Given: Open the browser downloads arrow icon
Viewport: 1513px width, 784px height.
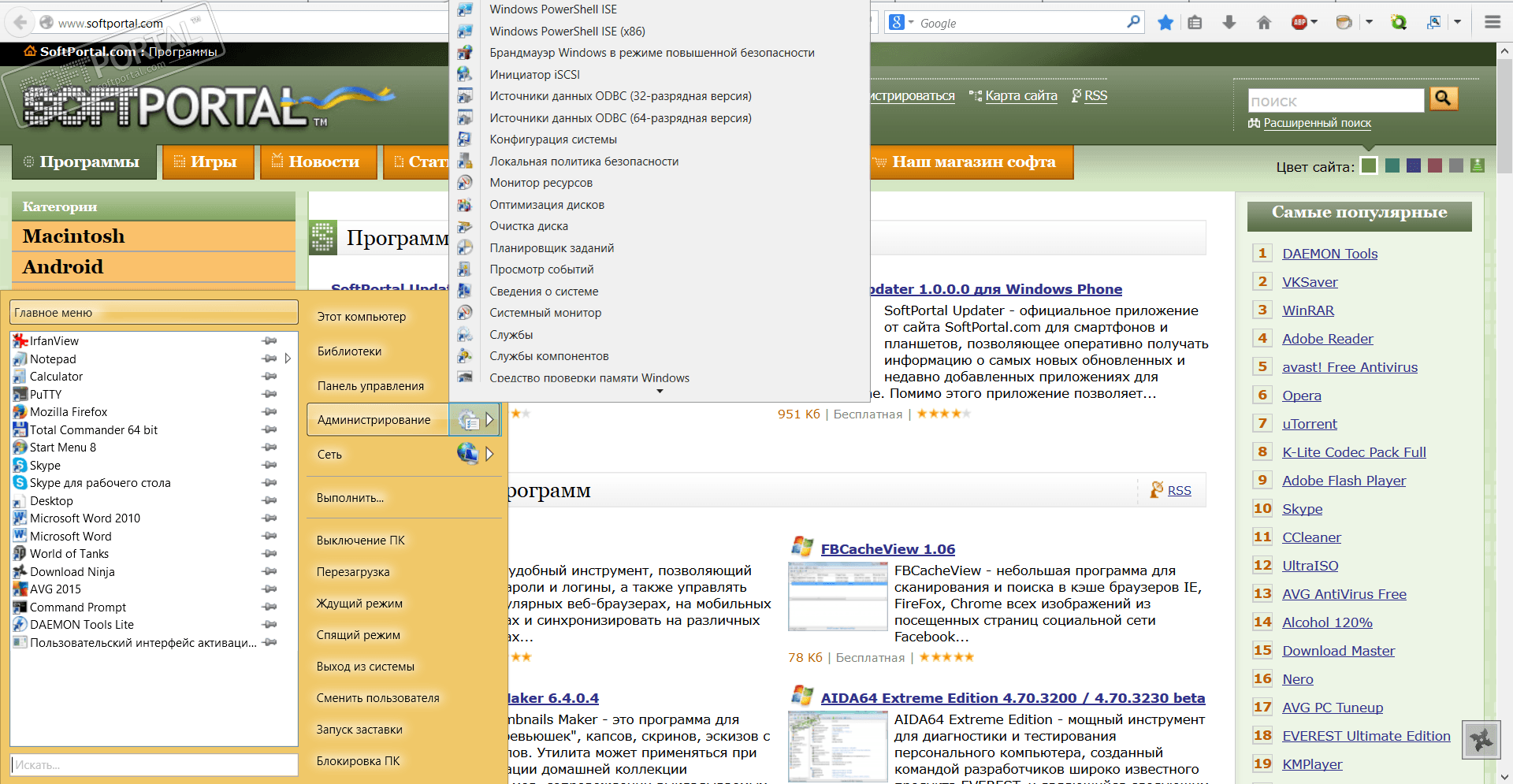Looking at the screenshot, I should pos(1229,23).
